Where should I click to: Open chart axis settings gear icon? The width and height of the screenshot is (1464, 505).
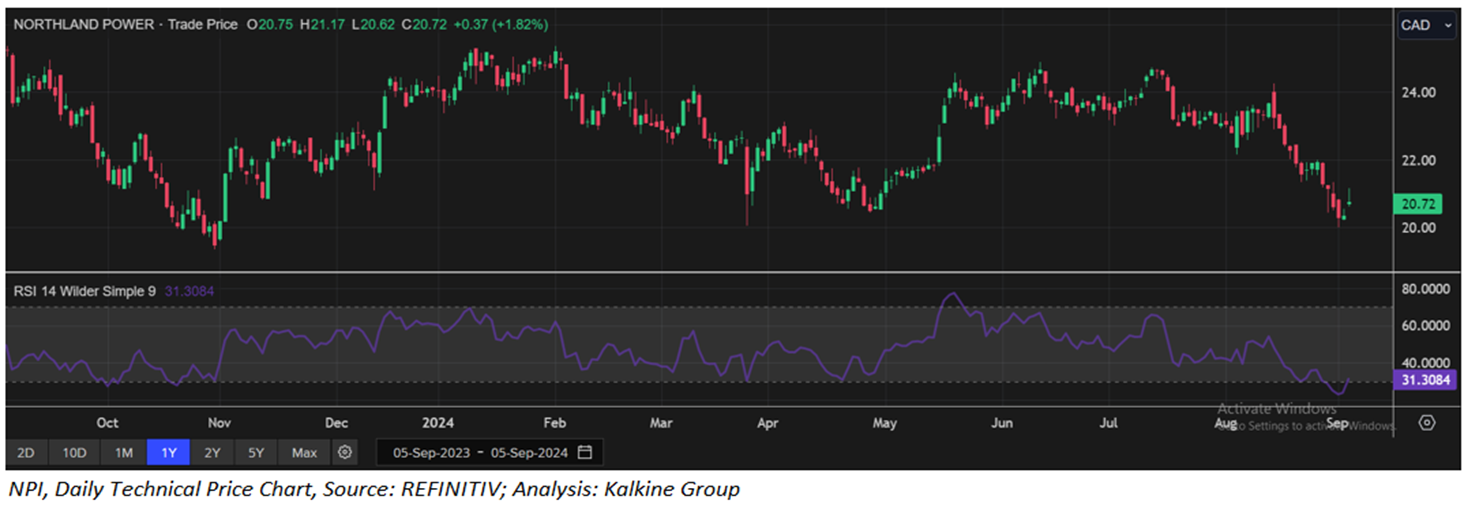(x=1427, y=422)
